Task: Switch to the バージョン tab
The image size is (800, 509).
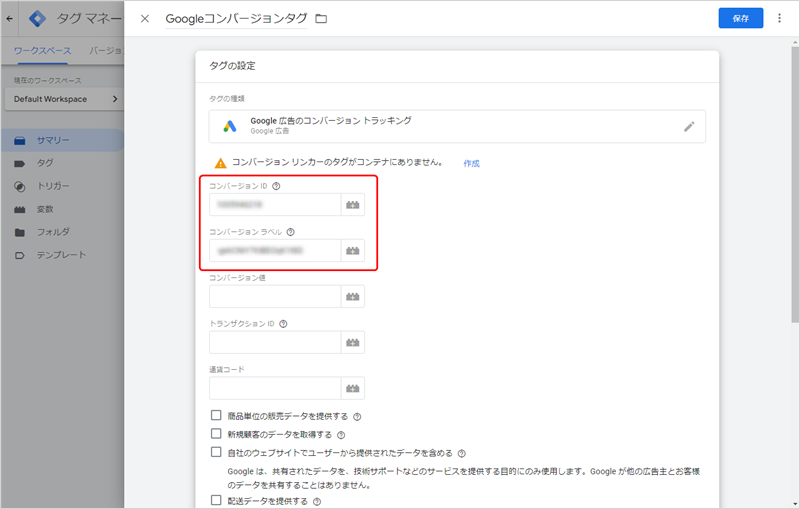Action: pyautogui.click(x=106, y=51)
